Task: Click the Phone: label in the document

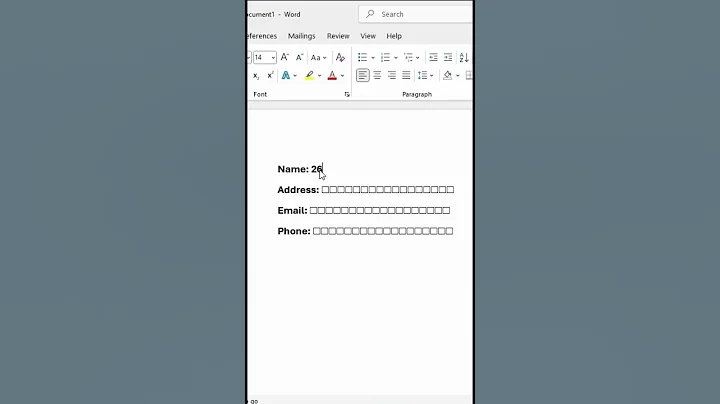Action: pos(294,231)
